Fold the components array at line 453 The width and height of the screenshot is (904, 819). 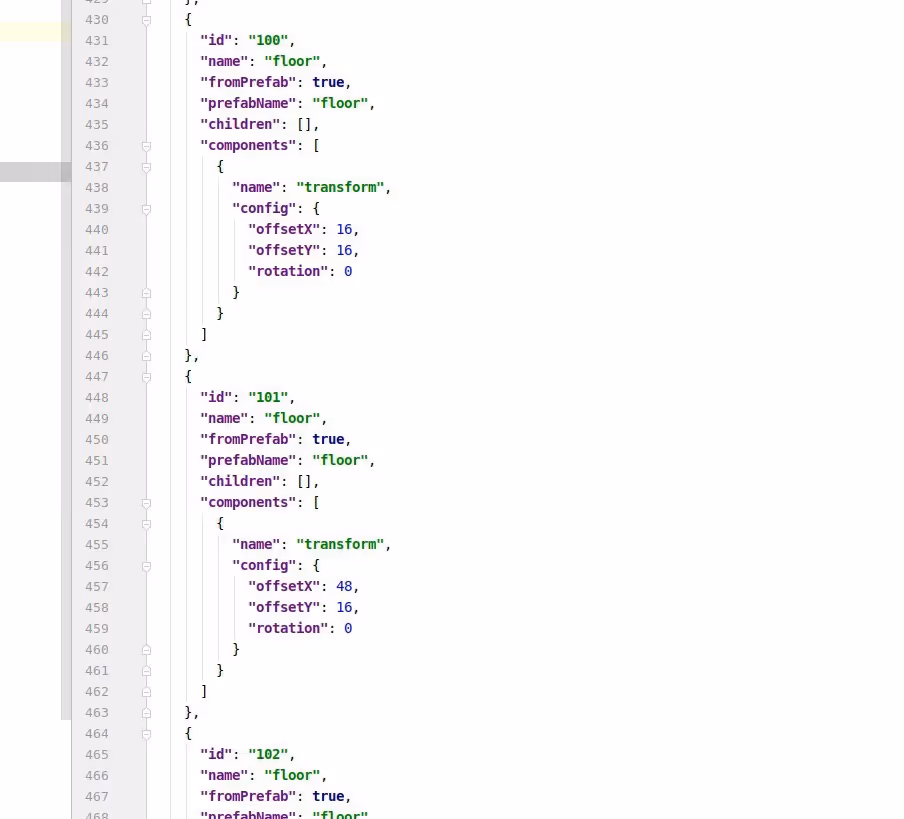point(147,503)
